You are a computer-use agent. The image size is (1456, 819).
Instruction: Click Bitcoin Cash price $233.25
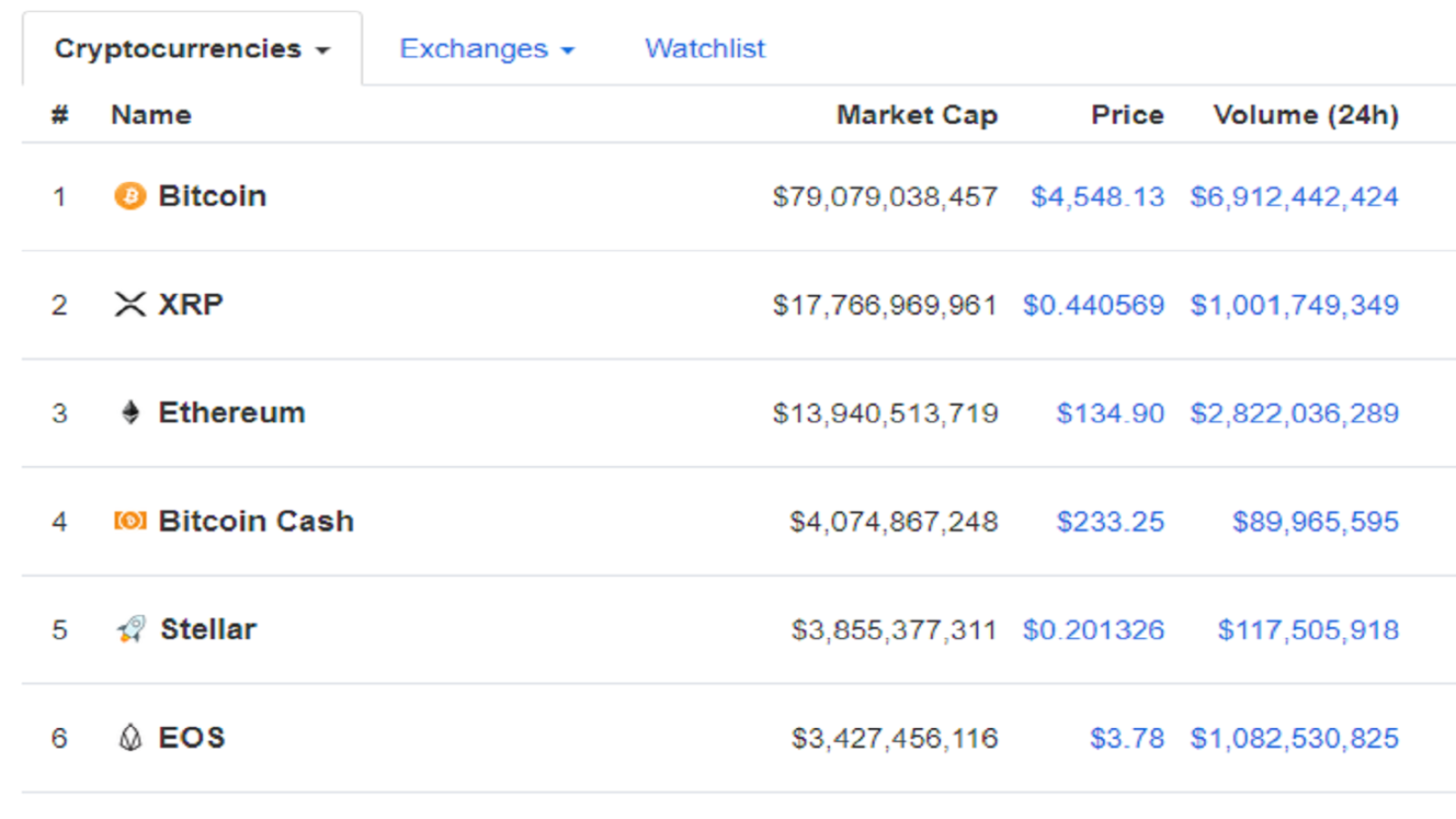[1110, 521]
